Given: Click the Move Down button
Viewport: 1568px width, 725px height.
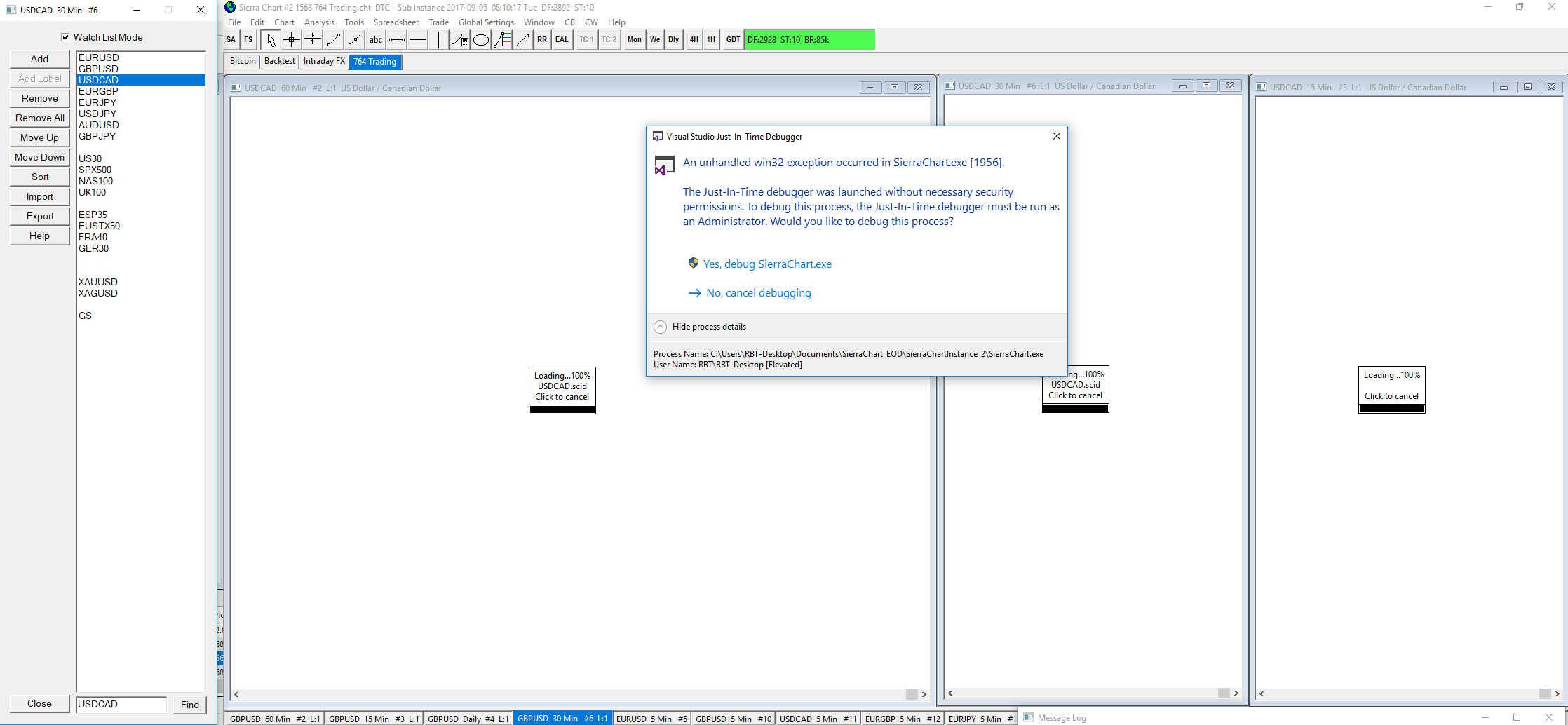Looking at the screenshot, I should pyautogui.click(x=40, y=158).
